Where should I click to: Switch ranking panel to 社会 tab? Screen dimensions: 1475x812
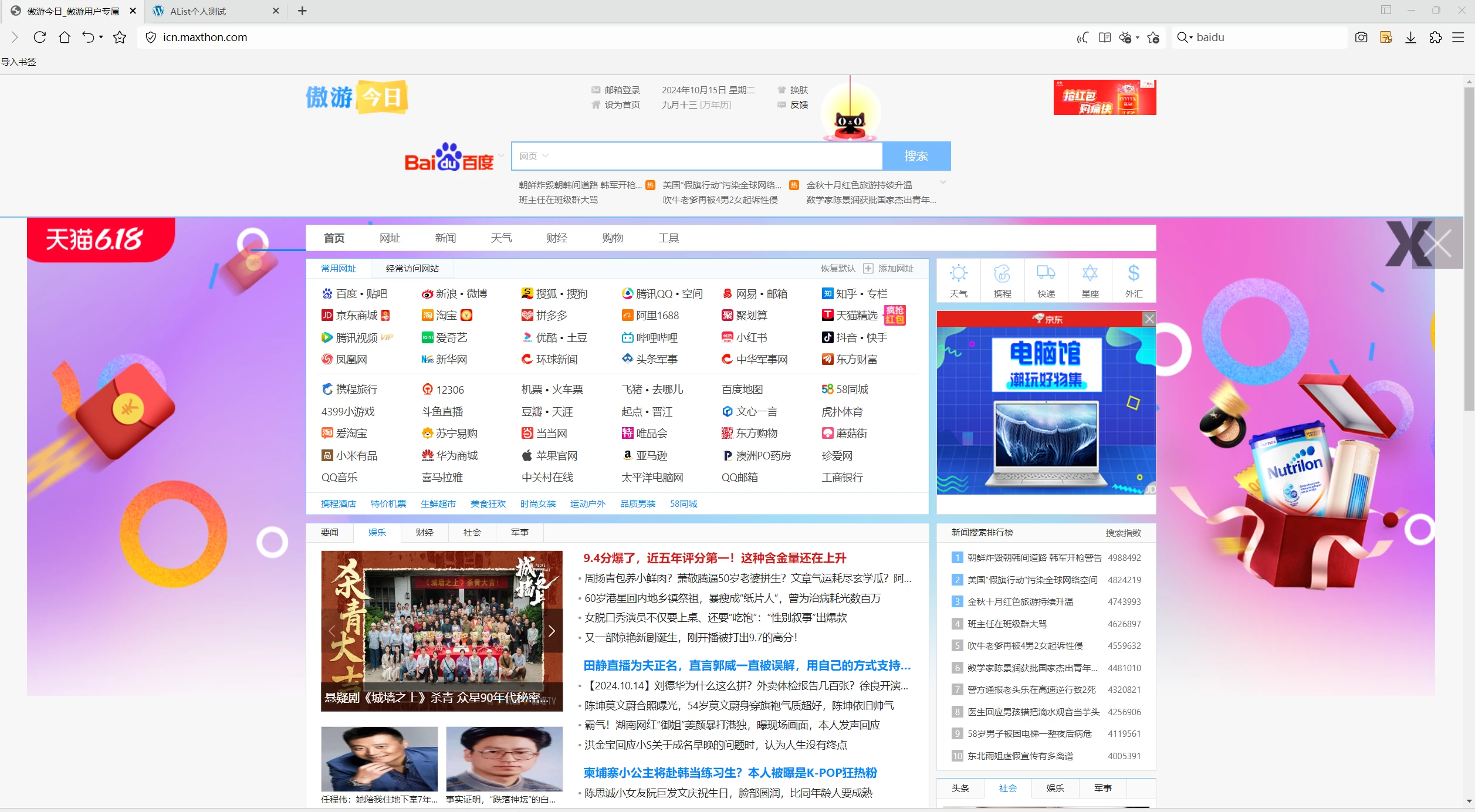(1008, 788)
